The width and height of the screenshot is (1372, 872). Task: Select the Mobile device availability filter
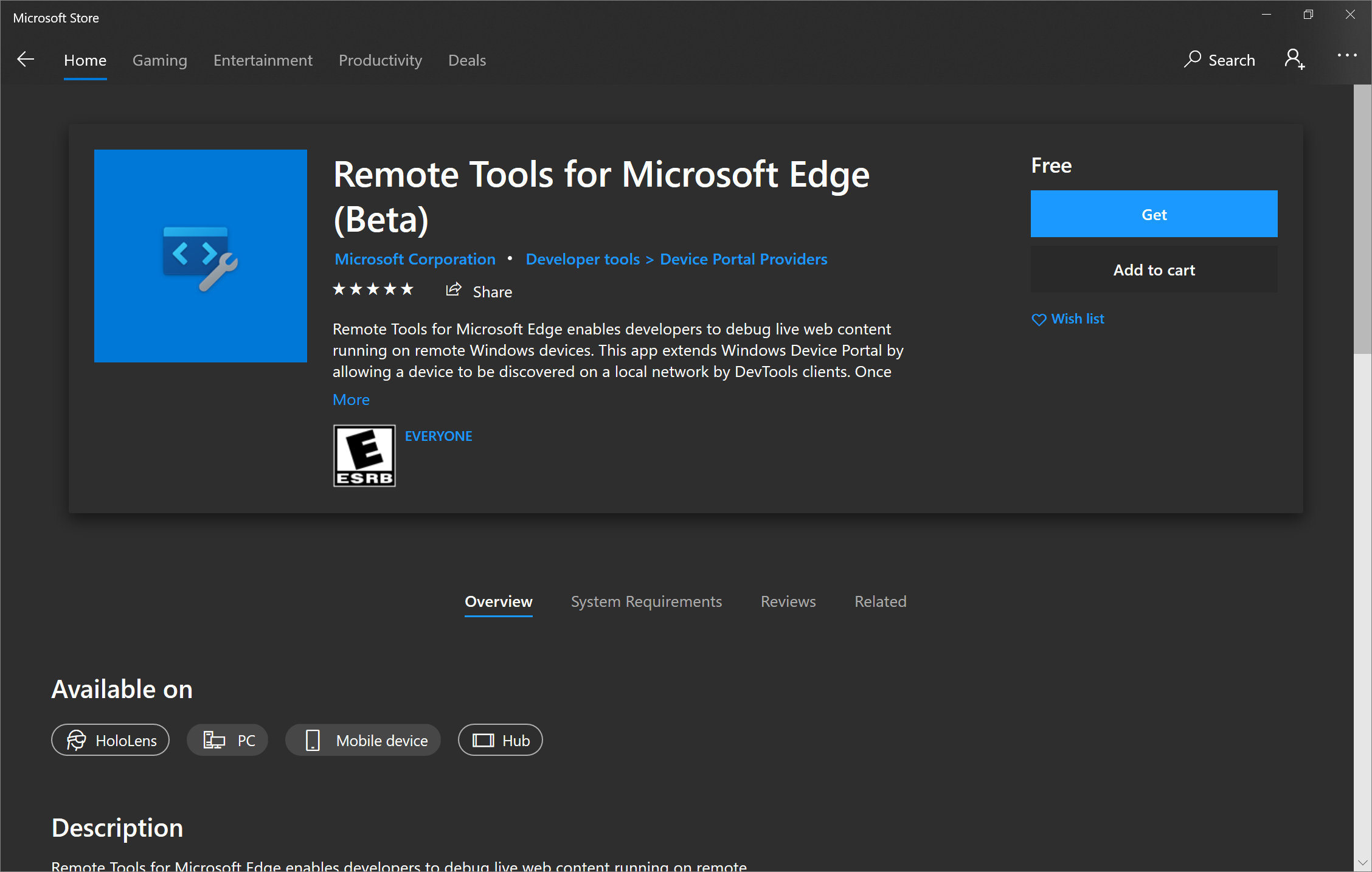362,740
